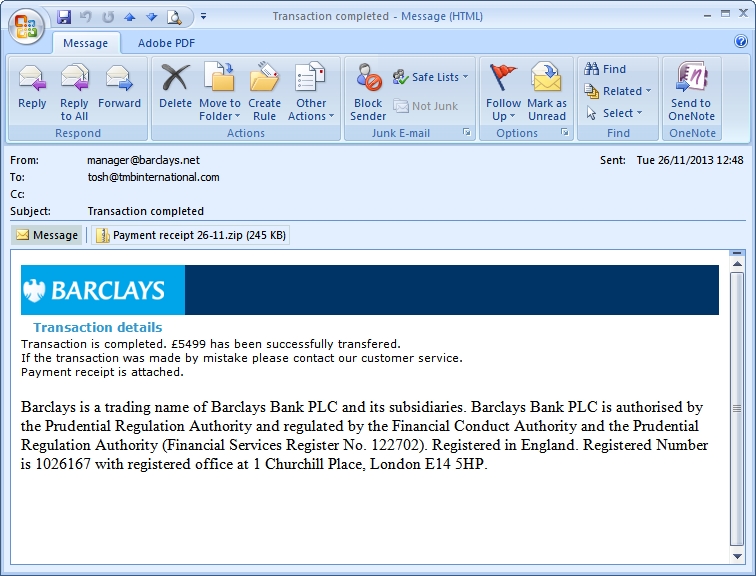Reply to the email
This screenshot has height=576, width=756.
pyautogui.click(x=32, y=87)
